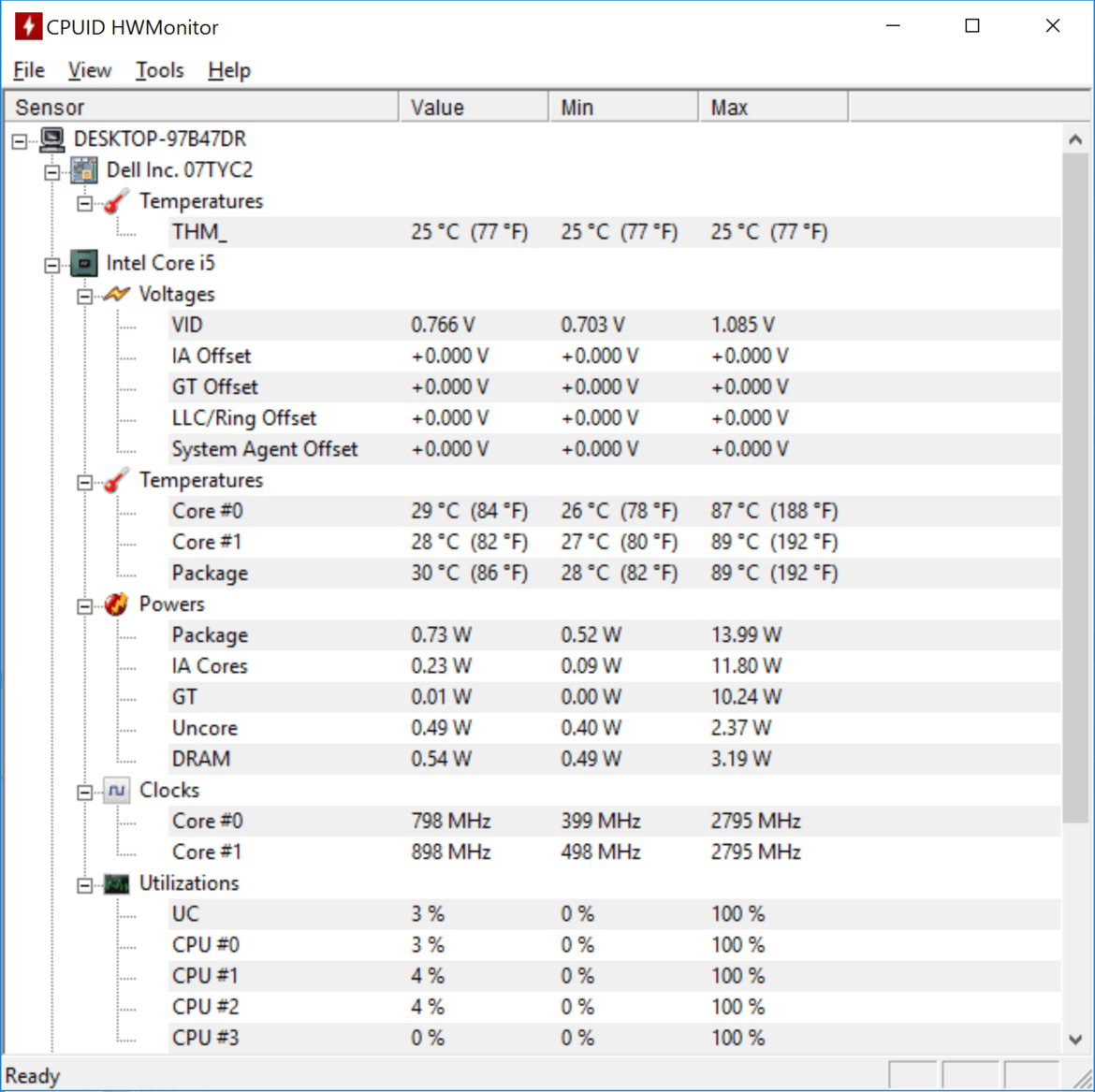This screenshot has width=1095, height=1092.
Task: Click the Intel Core i5 processor chip icon
Action: coord(84,263)
